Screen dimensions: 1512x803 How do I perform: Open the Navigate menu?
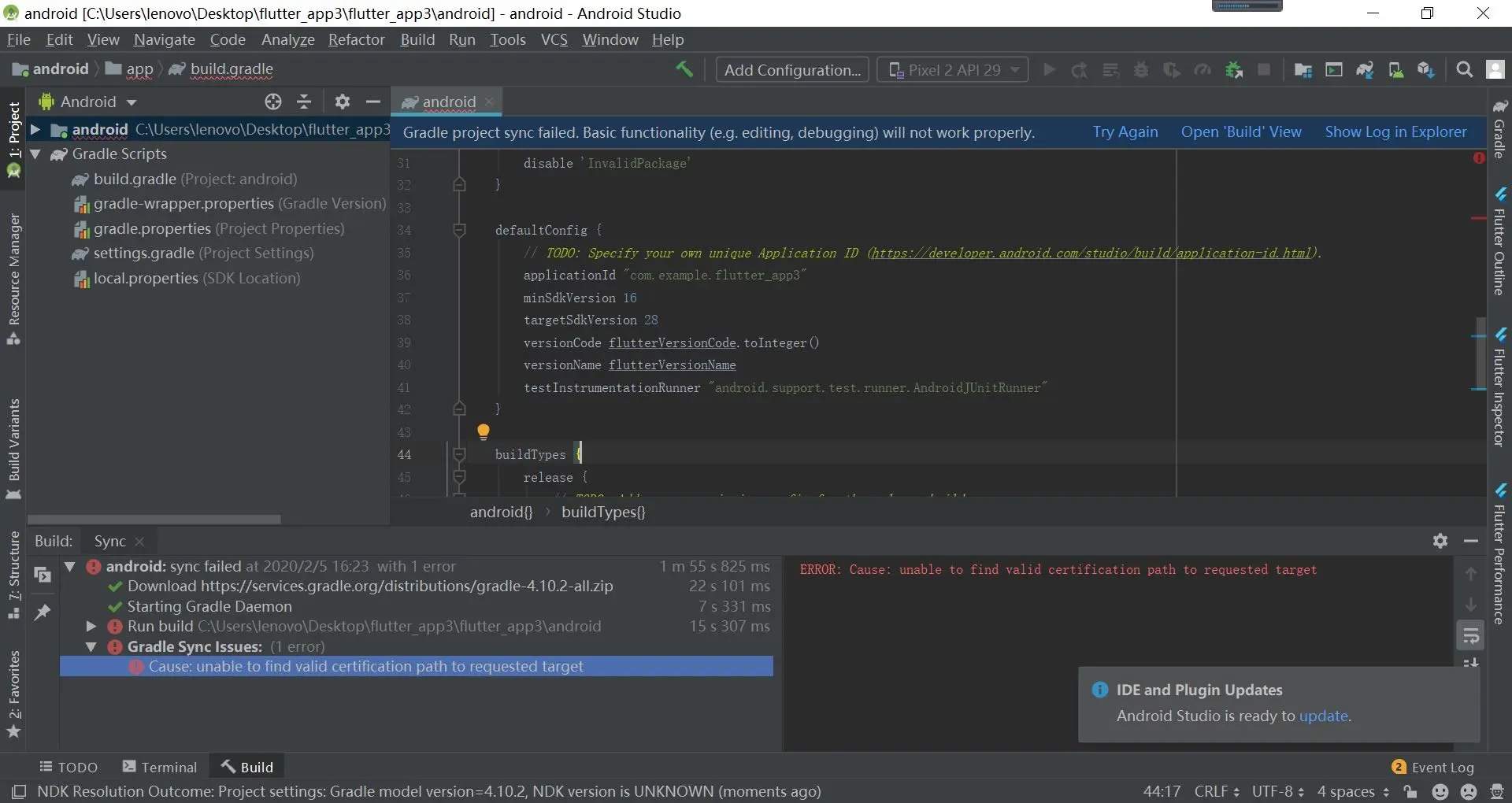coord(165,39)
